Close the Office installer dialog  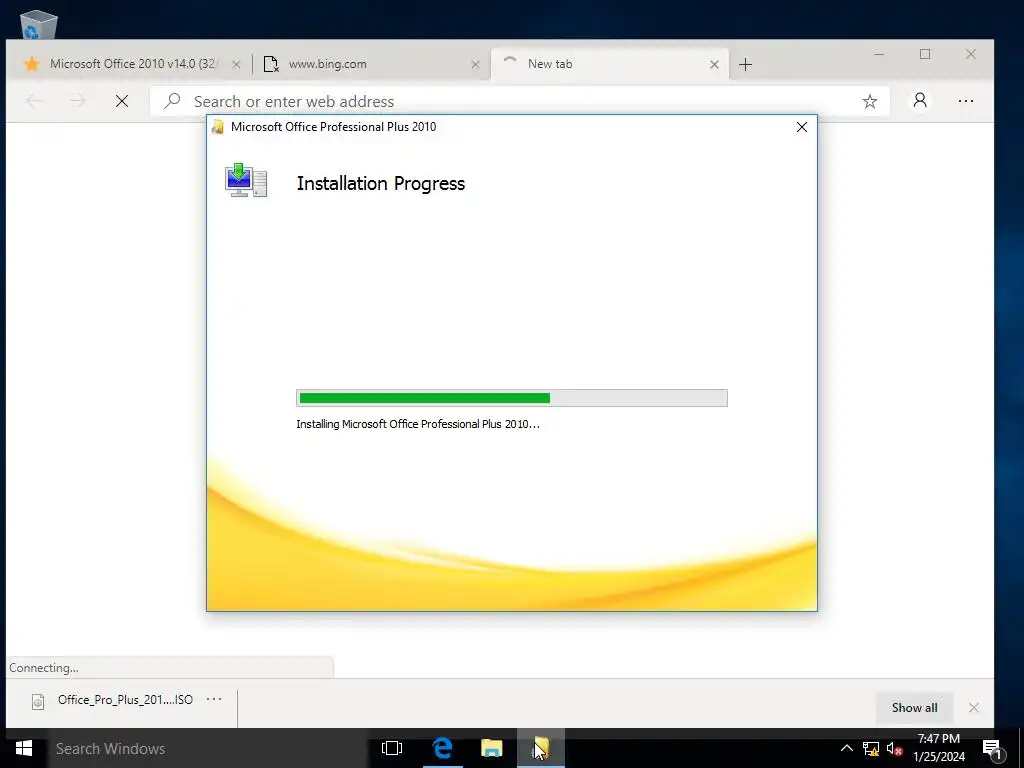802,127
